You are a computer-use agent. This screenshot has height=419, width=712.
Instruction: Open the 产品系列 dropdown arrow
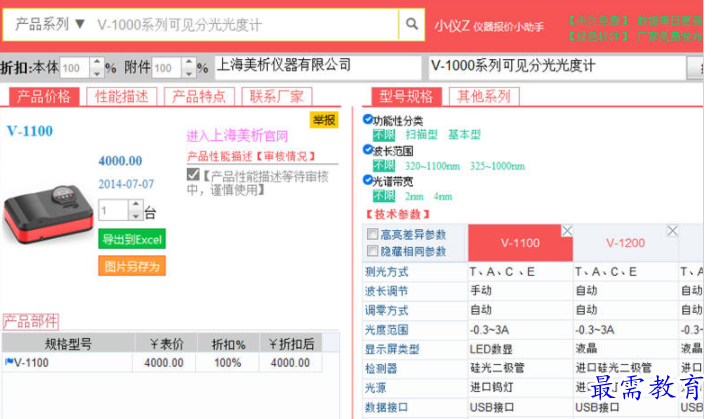point(80,24)
